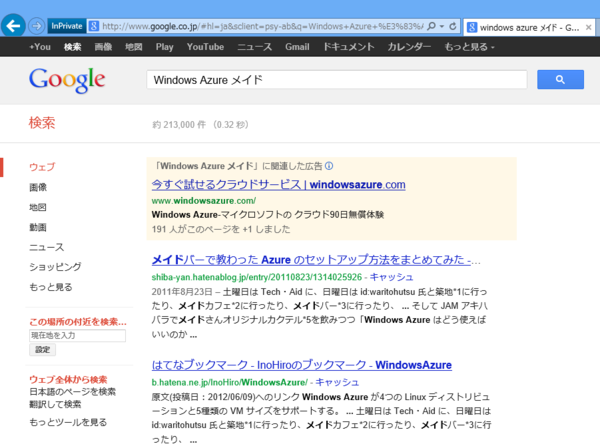Select ウェブ in the left sidebar
The image size is (600, 448).
pos(42,167)
